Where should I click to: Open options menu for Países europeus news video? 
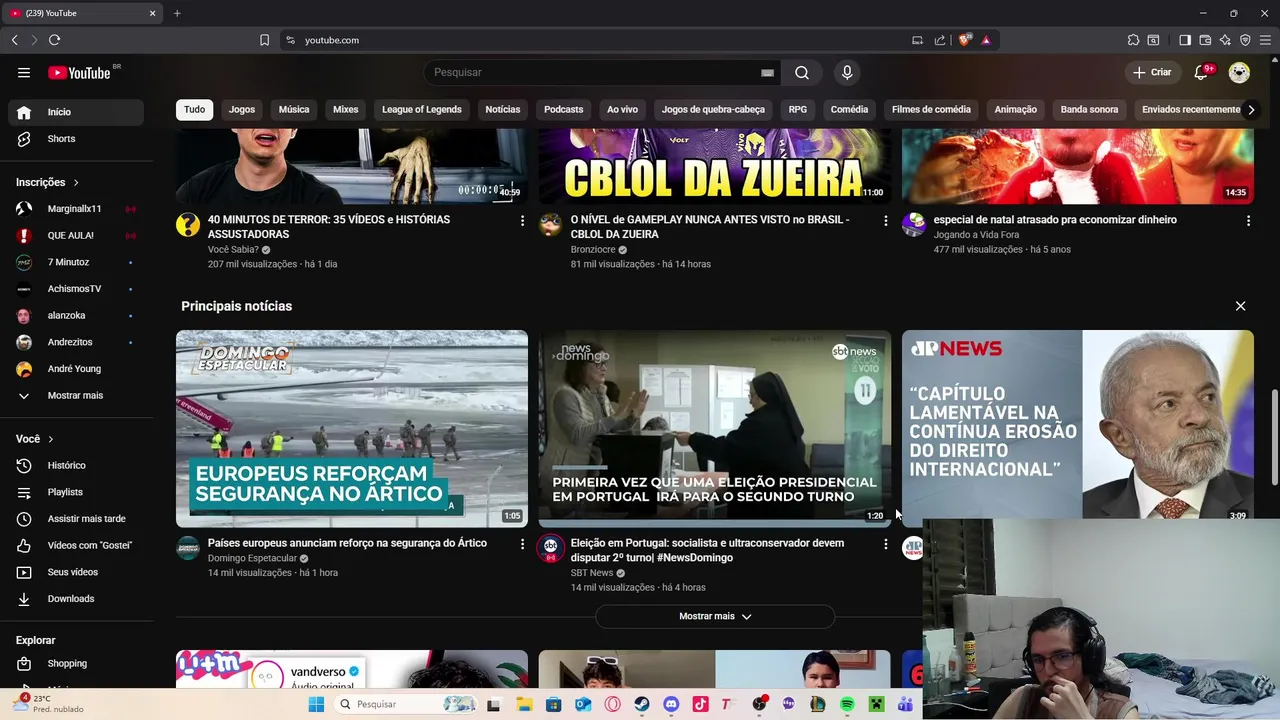[522, 544]
